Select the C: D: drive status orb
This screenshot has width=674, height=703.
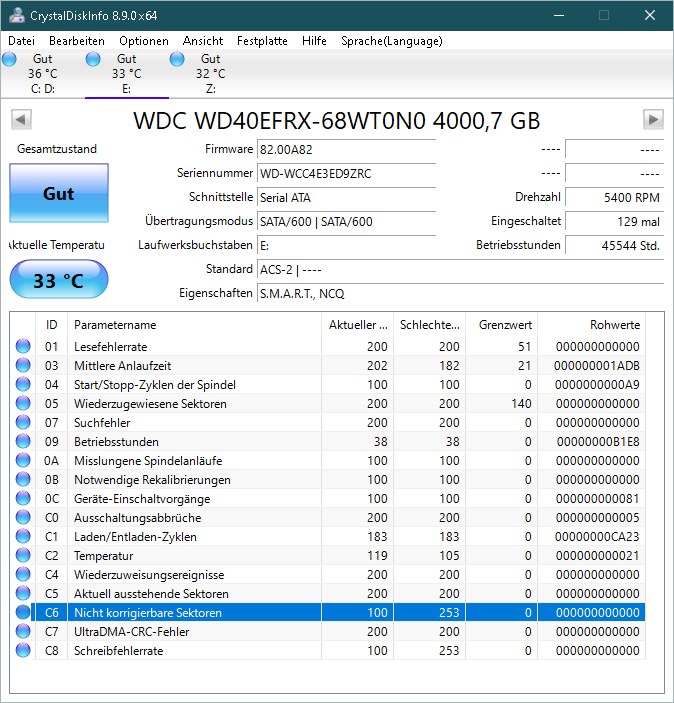pyautogui.click(x=9, y=59)
